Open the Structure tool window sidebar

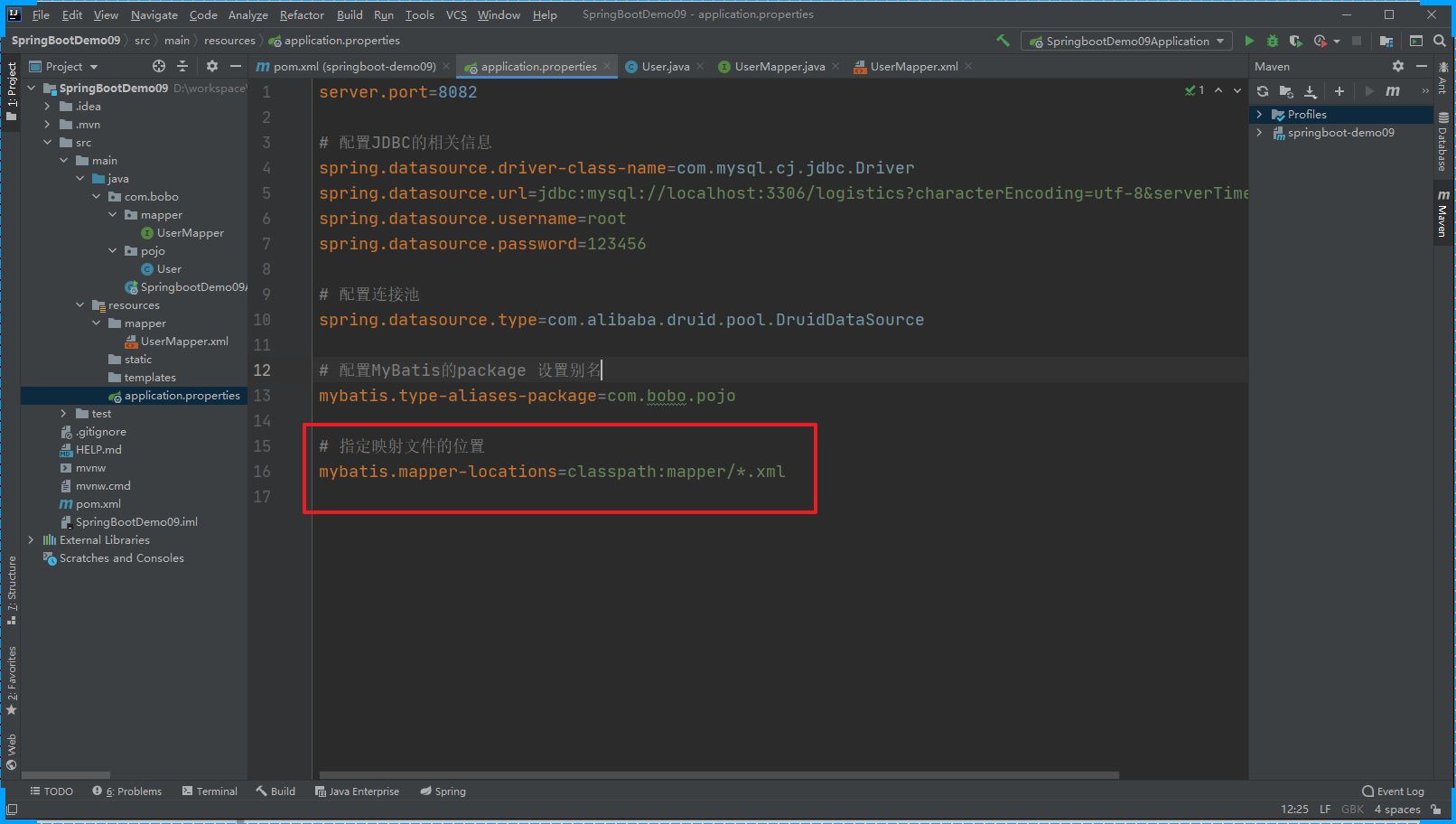[x=12, y=590]
